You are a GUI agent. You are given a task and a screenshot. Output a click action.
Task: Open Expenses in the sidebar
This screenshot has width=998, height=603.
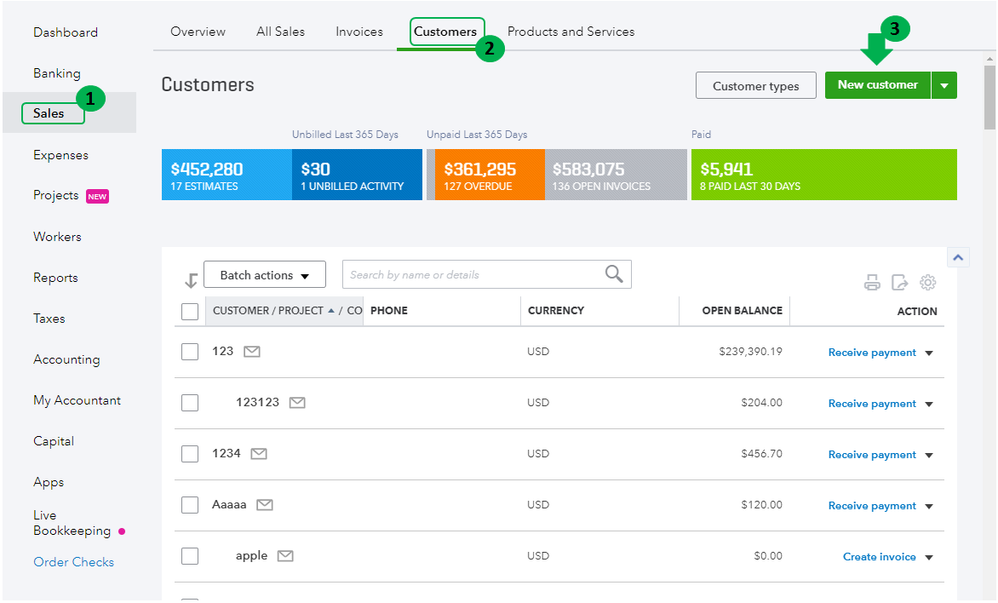pos(60,155)
